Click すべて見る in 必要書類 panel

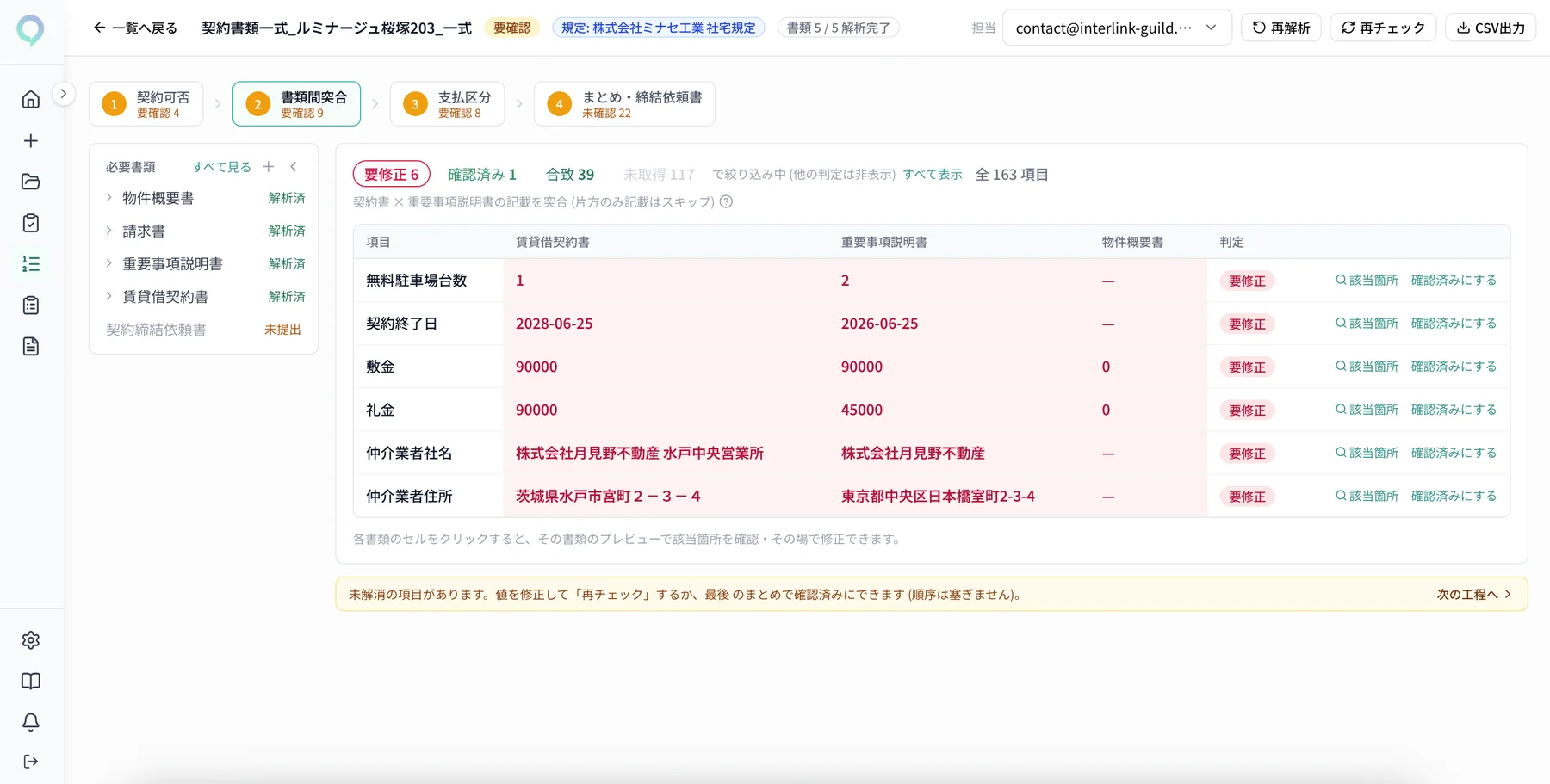[x=221, y=167]
